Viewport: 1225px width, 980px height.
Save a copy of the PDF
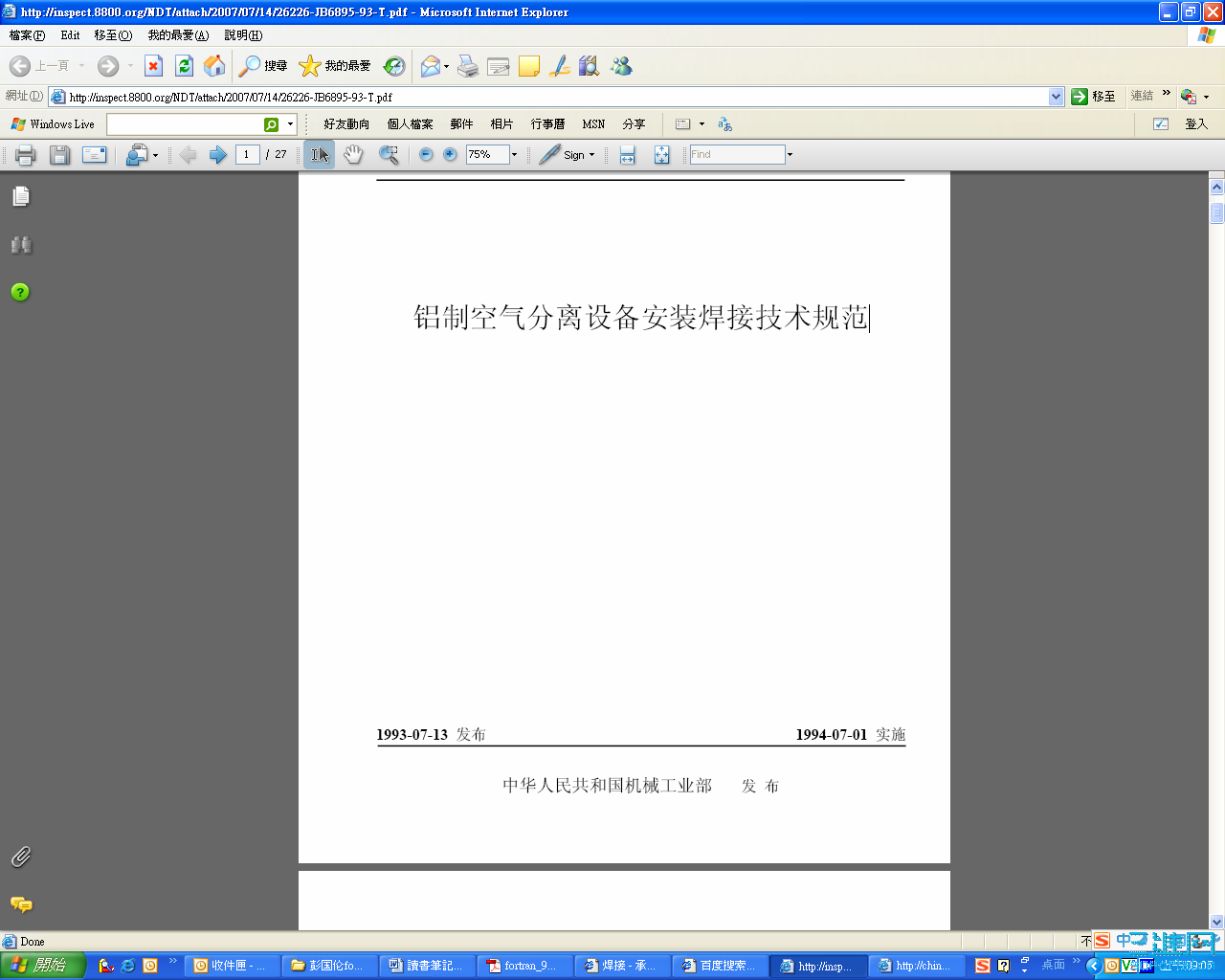(59, 154)
